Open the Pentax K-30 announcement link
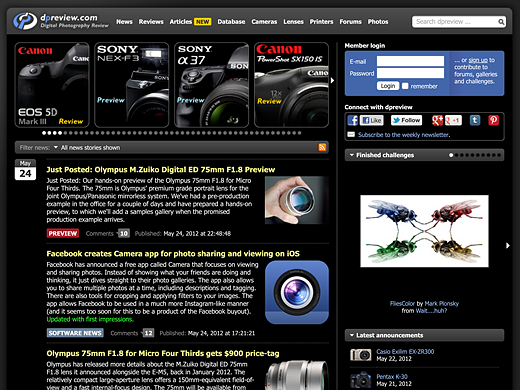520x390 pixels. (392, 376)
